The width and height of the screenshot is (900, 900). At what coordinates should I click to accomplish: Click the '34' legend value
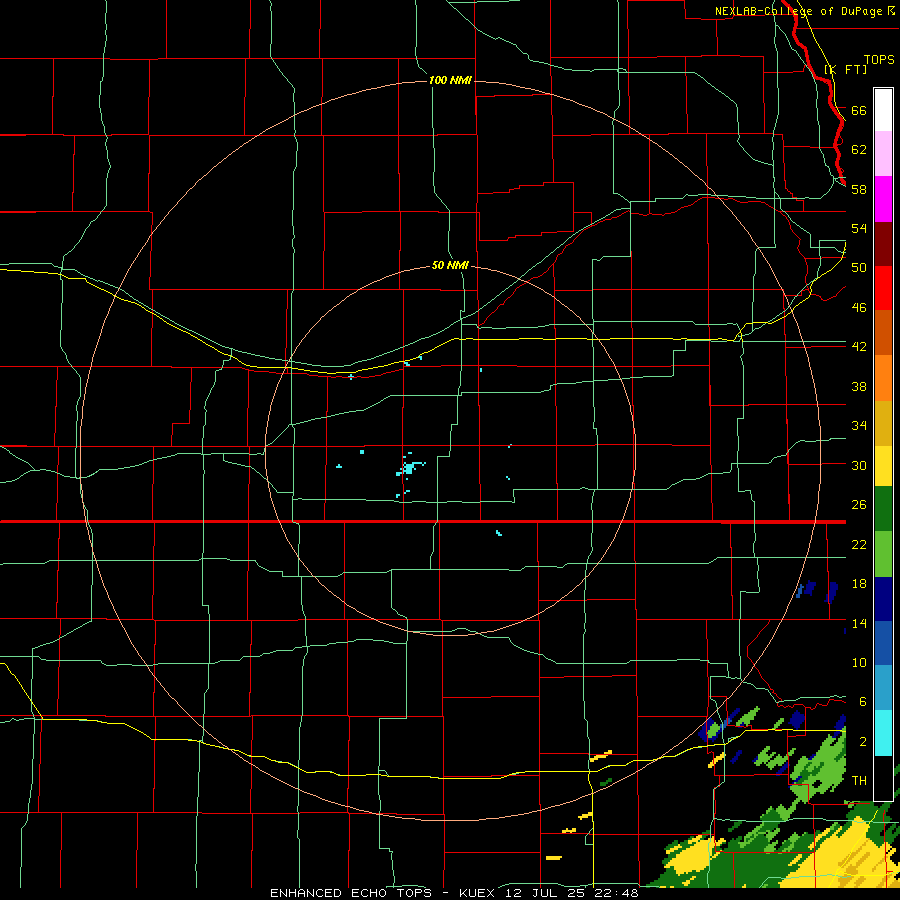pos(859,426)
